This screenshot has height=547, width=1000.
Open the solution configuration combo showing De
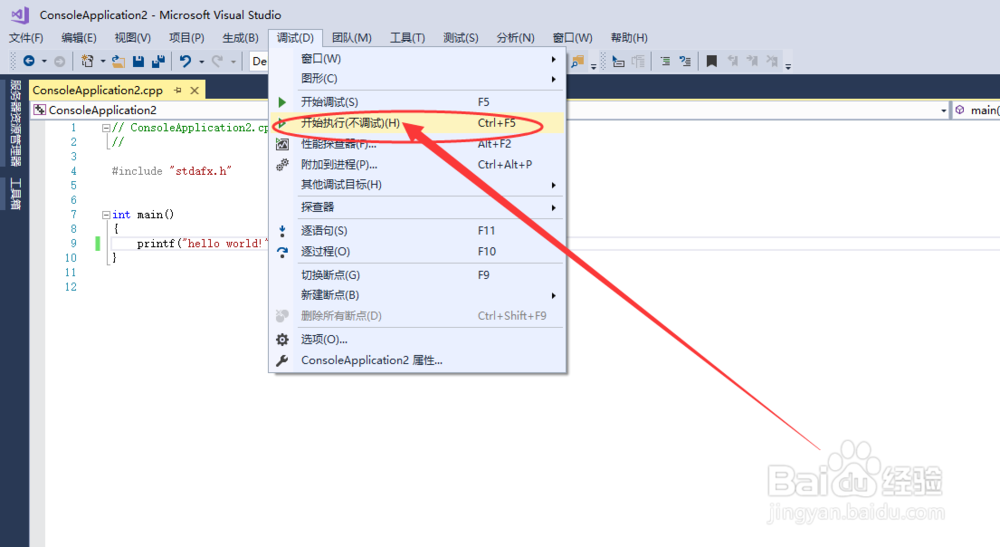(x=259, y=61)
